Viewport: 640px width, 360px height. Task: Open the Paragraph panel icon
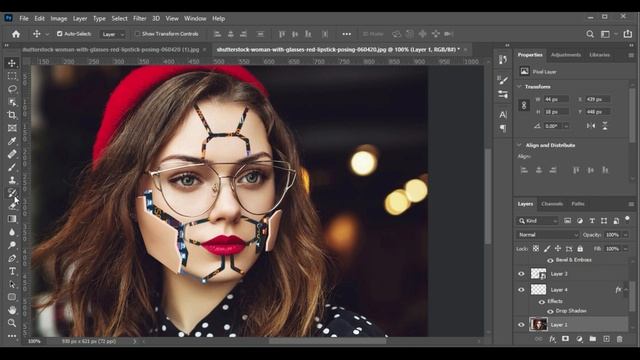click(x=503, y=128)
